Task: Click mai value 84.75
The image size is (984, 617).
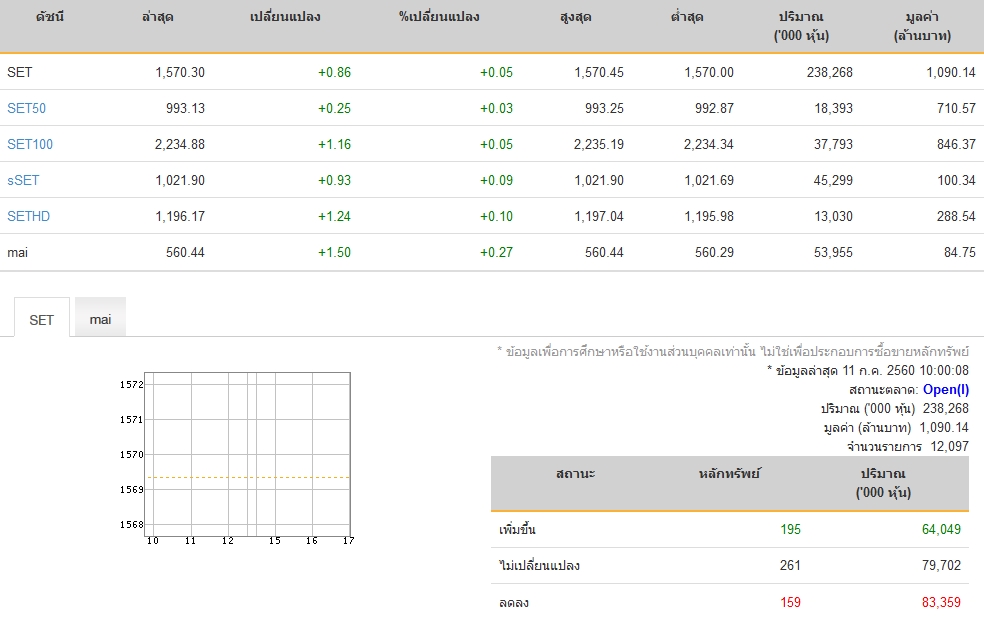Action: tap(960, 252)
